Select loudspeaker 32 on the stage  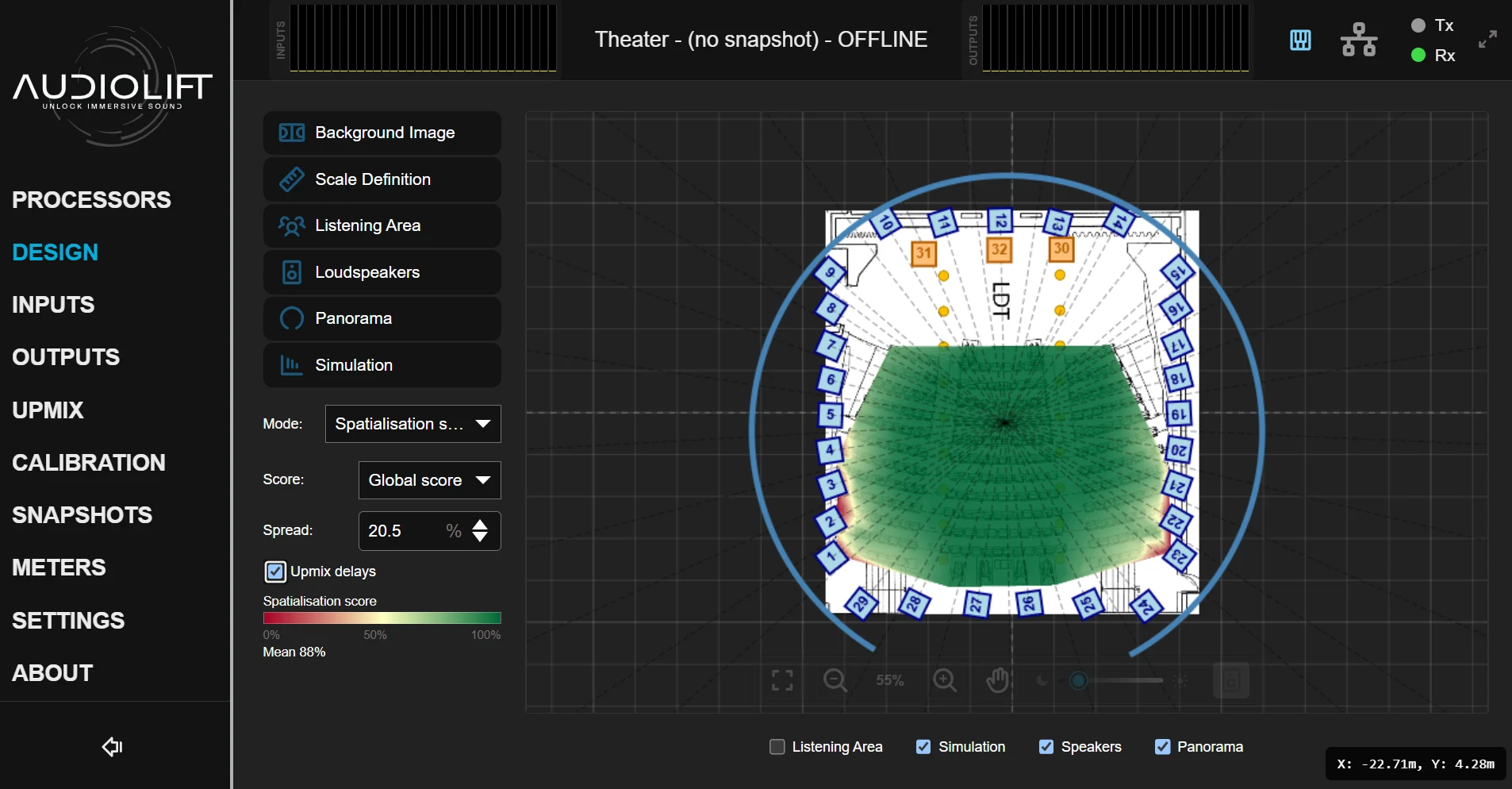pyautogui.click(x=1000, y=249)
